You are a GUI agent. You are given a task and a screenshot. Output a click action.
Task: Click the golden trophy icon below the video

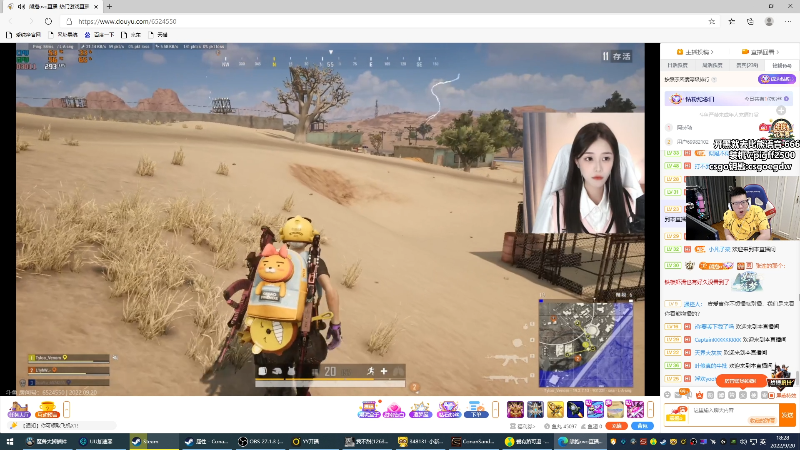click(x=47, y=409)
